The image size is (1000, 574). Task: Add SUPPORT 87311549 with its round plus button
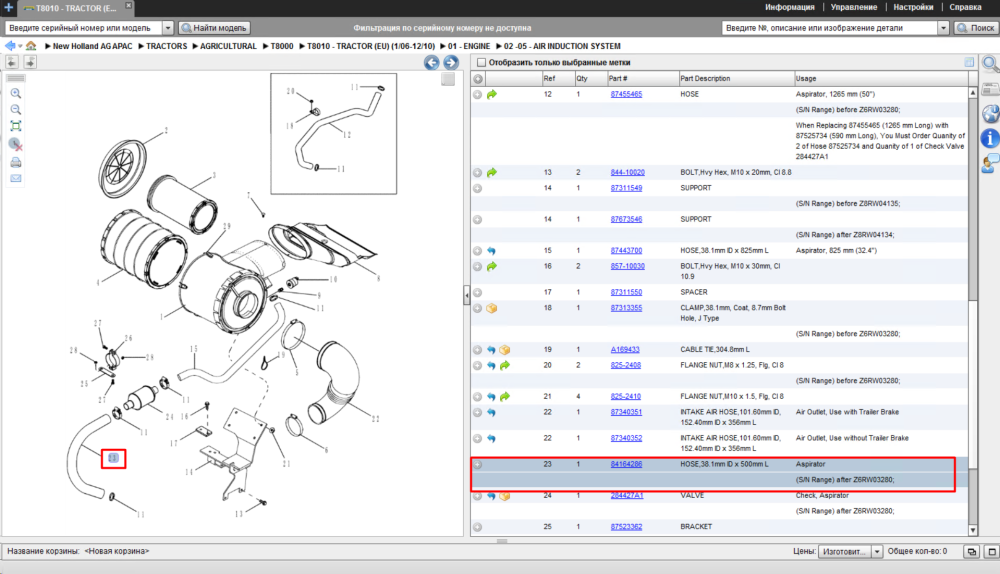click(x=477, y=189)
